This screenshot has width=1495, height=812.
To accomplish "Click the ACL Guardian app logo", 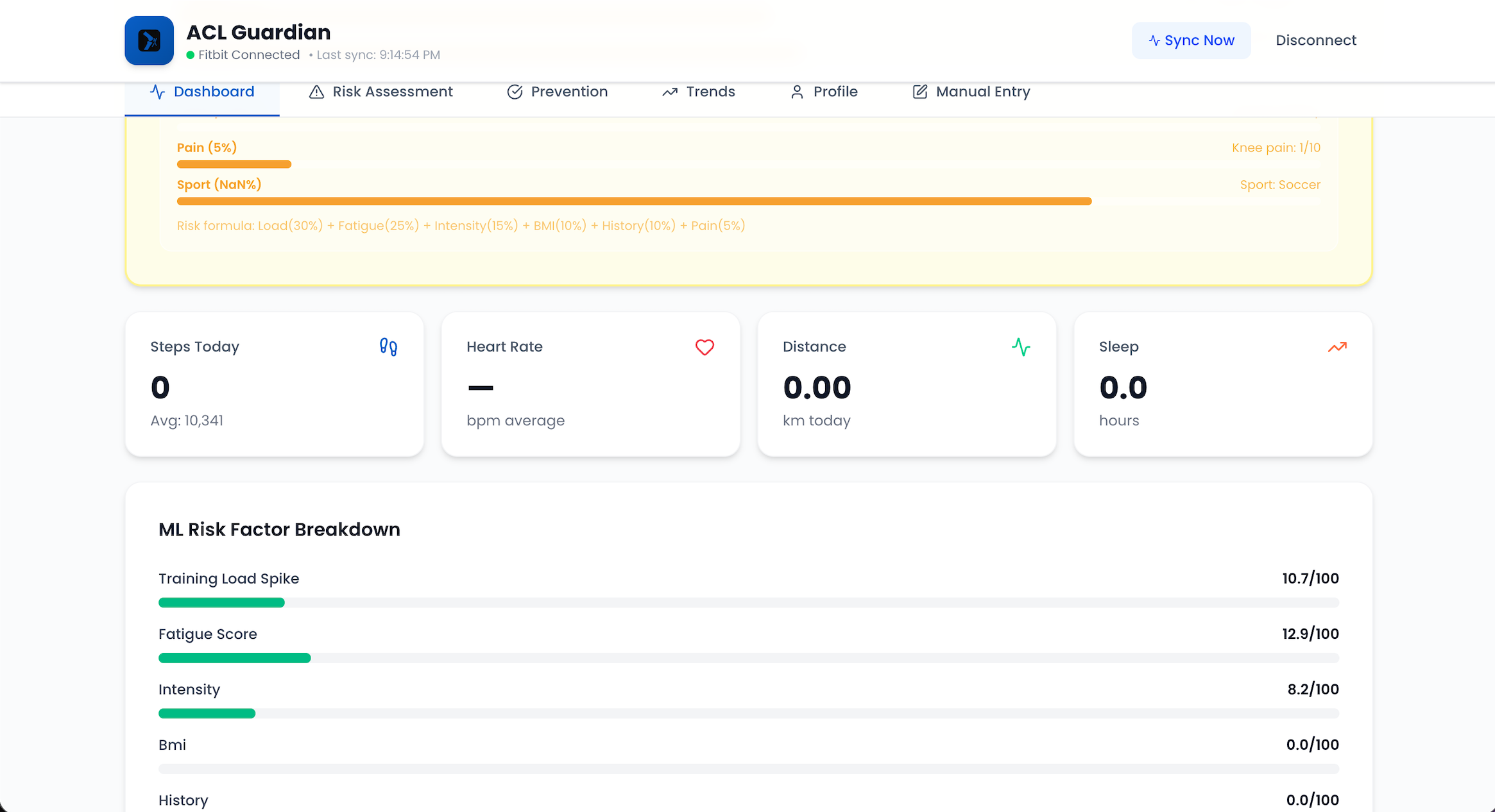I will point(149,40).
